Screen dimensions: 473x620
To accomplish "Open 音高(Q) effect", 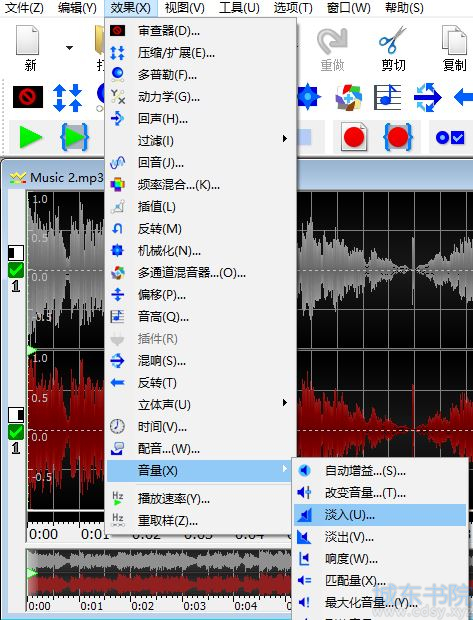I will tap(201, 316).
